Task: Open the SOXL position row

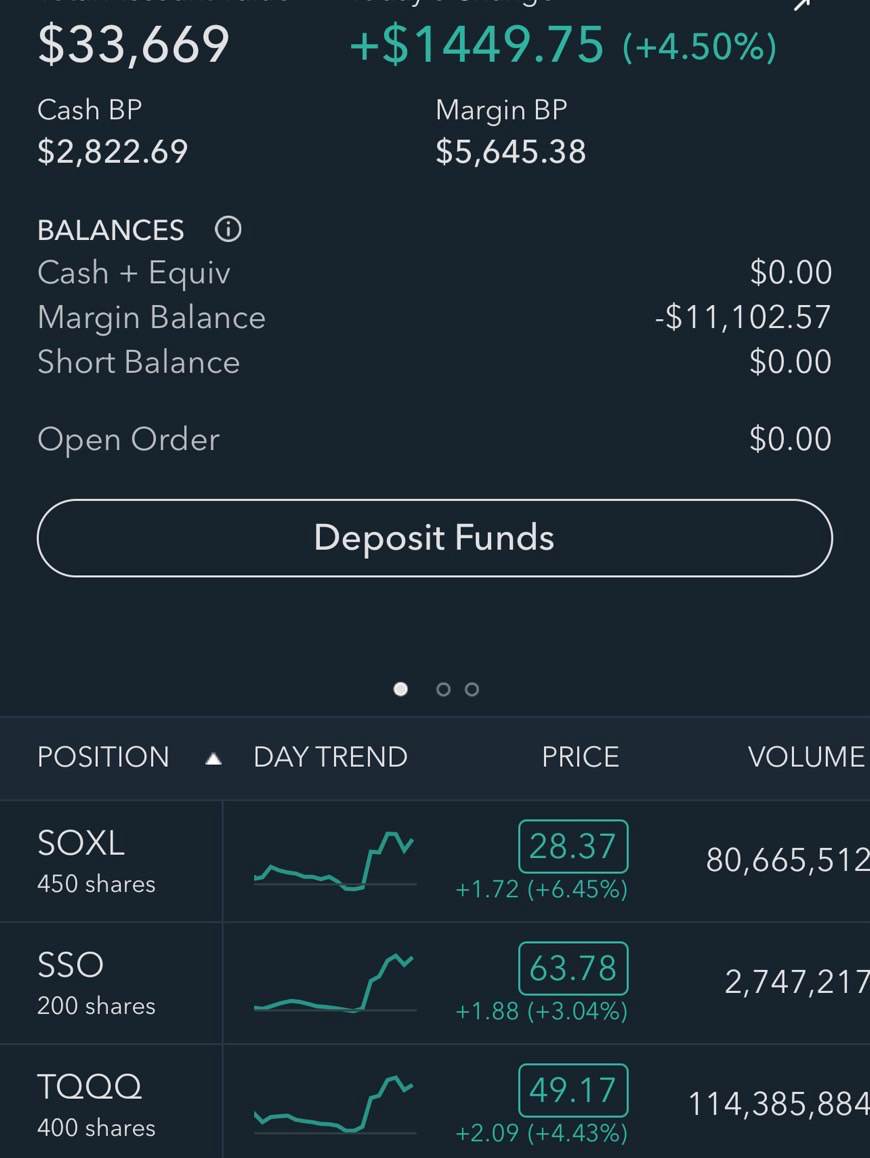Action: click(96, 860)
